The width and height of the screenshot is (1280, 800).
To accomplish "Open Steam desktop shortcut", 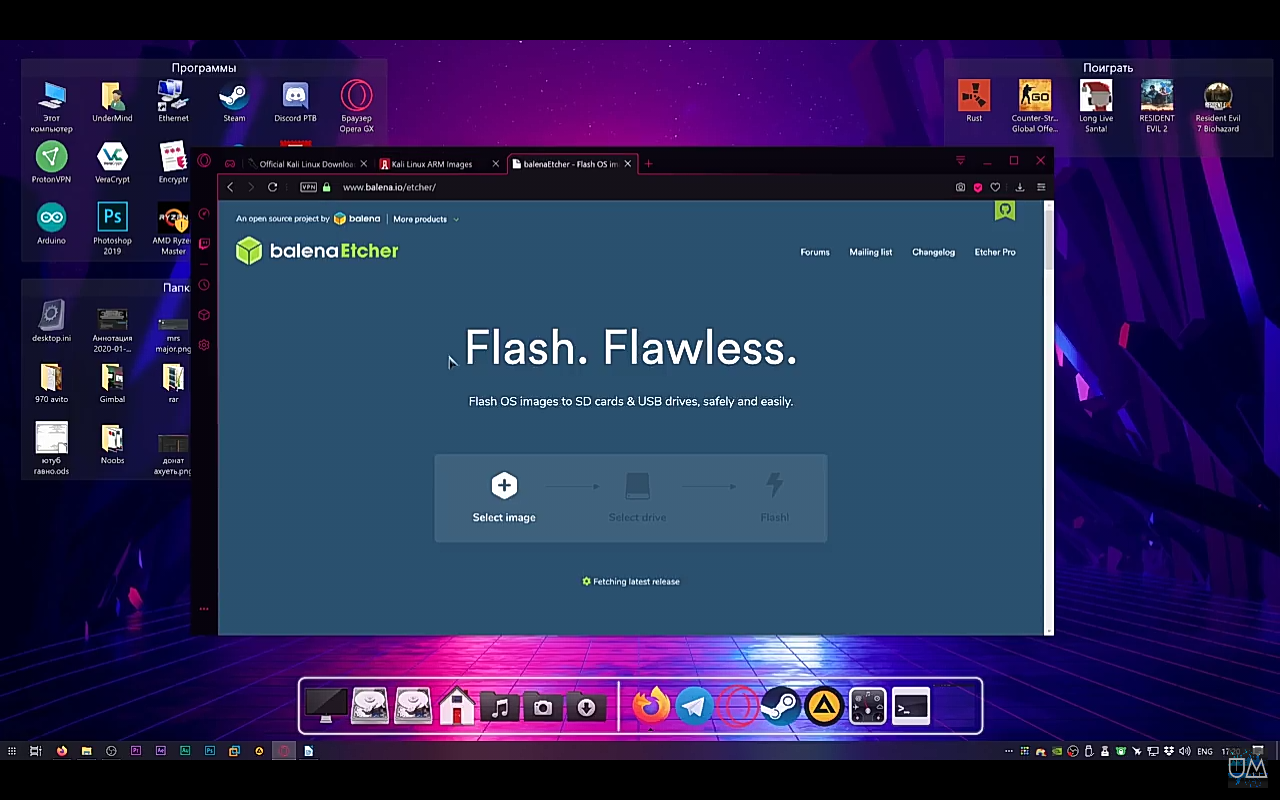I will 234,102.
